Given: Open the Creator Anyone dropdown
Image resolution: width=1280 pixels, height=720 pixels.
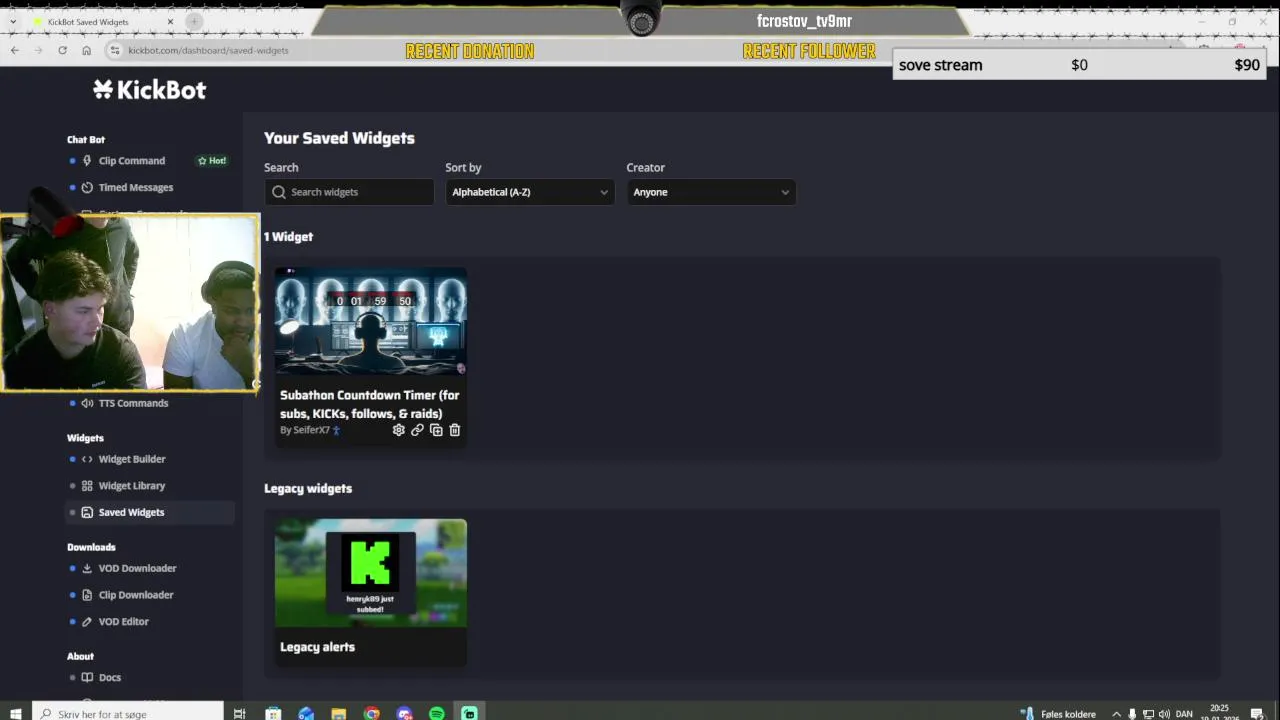Looking at the screenshot, I should click(711, 192).
